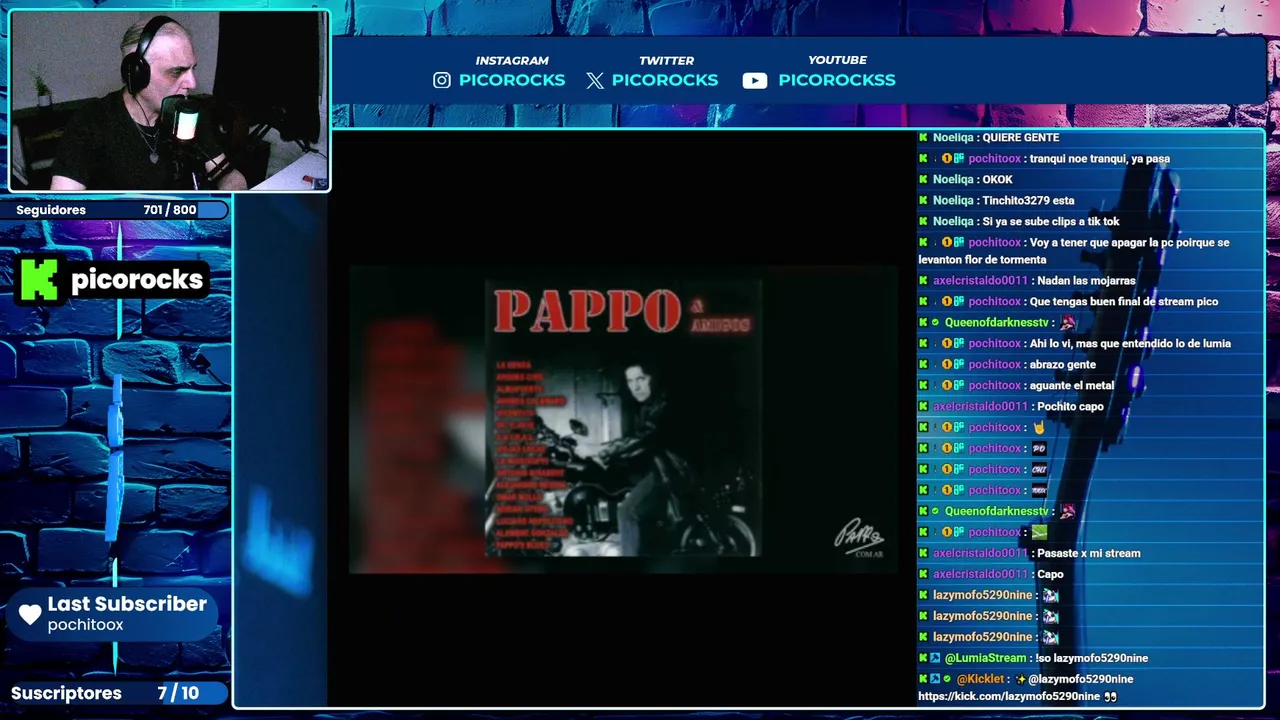Click the PICOROCKS handle under INSTAGRAM
The image size is (1280, 720).
[x=512, y=80]
